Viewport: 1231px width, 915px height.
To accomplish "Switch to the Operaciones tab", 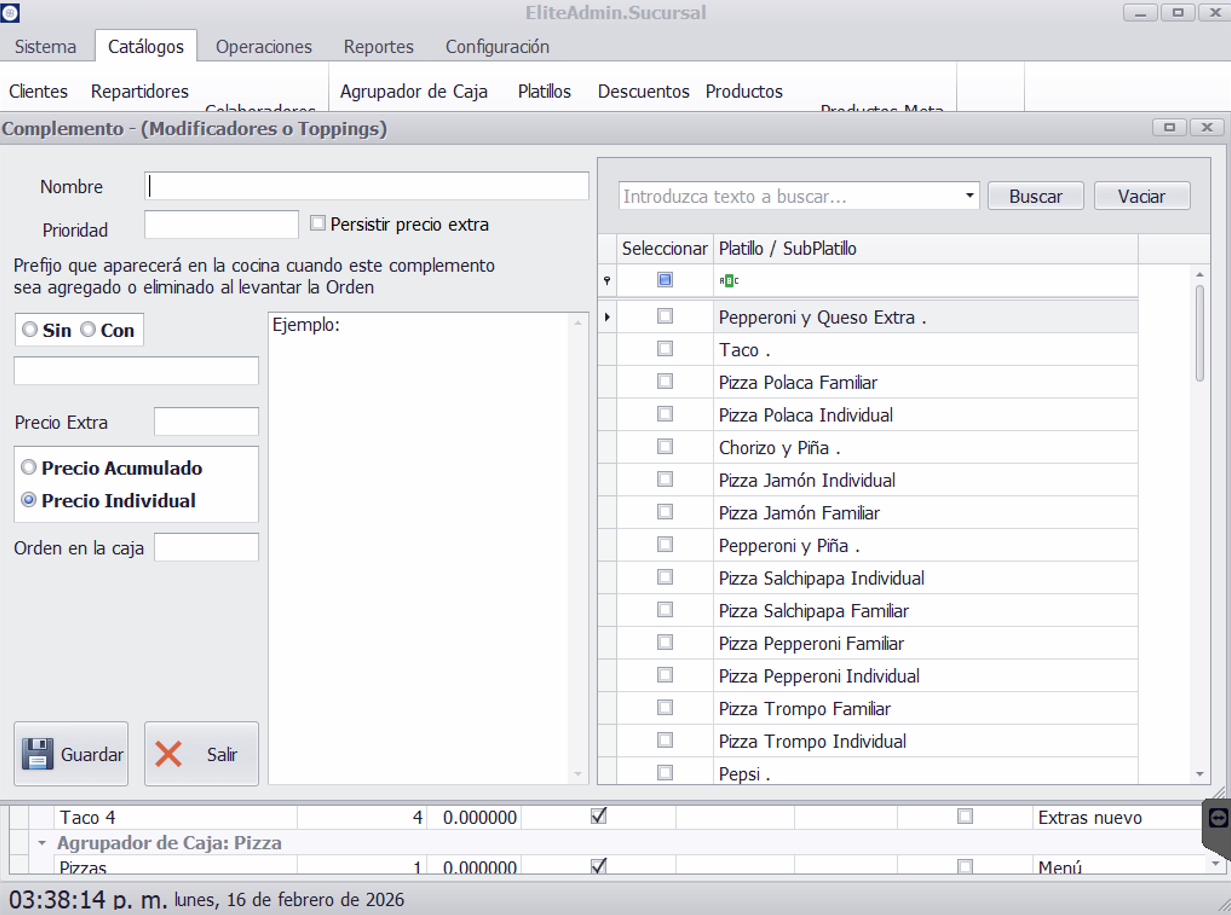I will [x=264, y=47].
